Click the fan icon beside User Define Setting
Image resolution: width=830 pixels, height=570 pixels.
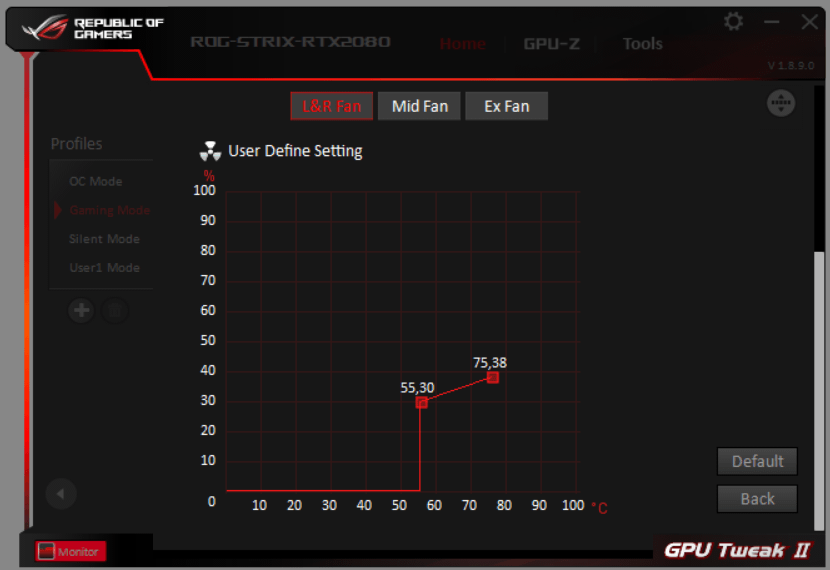pyautogui.click(x=210, y=151)
